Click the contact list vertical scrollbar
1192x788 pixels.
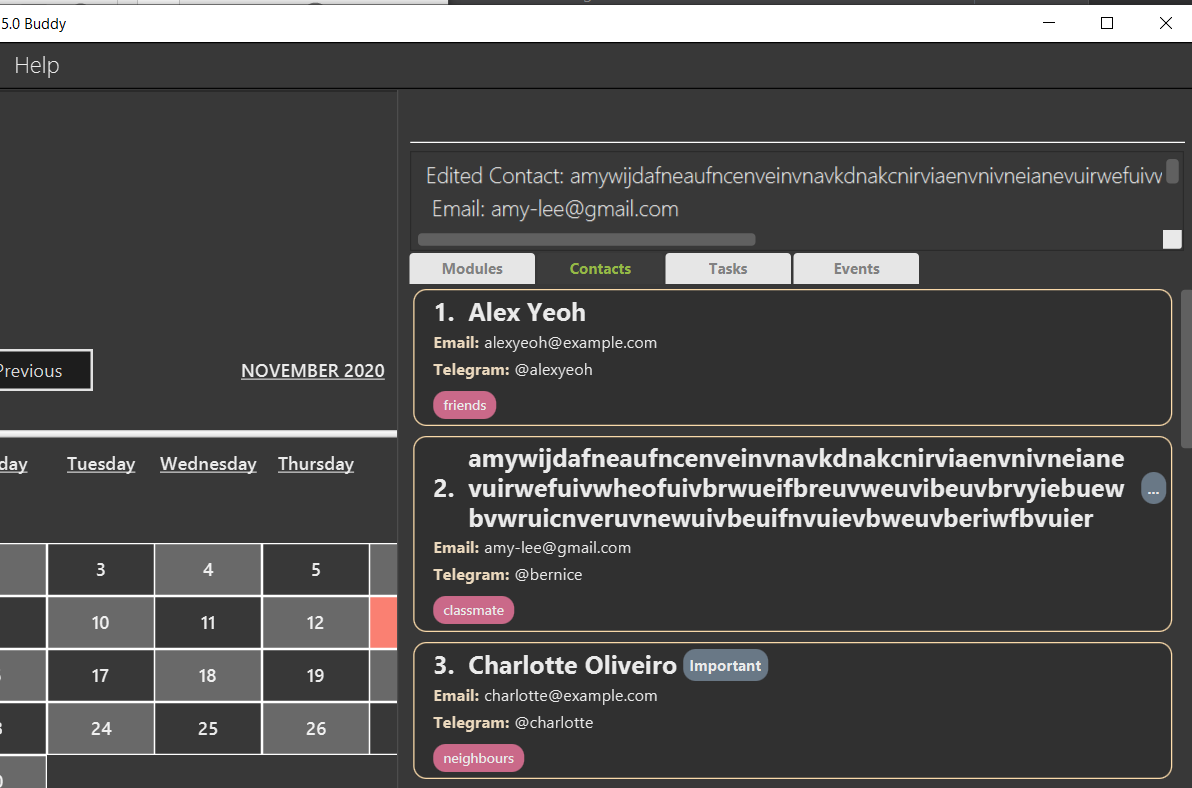(x=1187, y=369)
